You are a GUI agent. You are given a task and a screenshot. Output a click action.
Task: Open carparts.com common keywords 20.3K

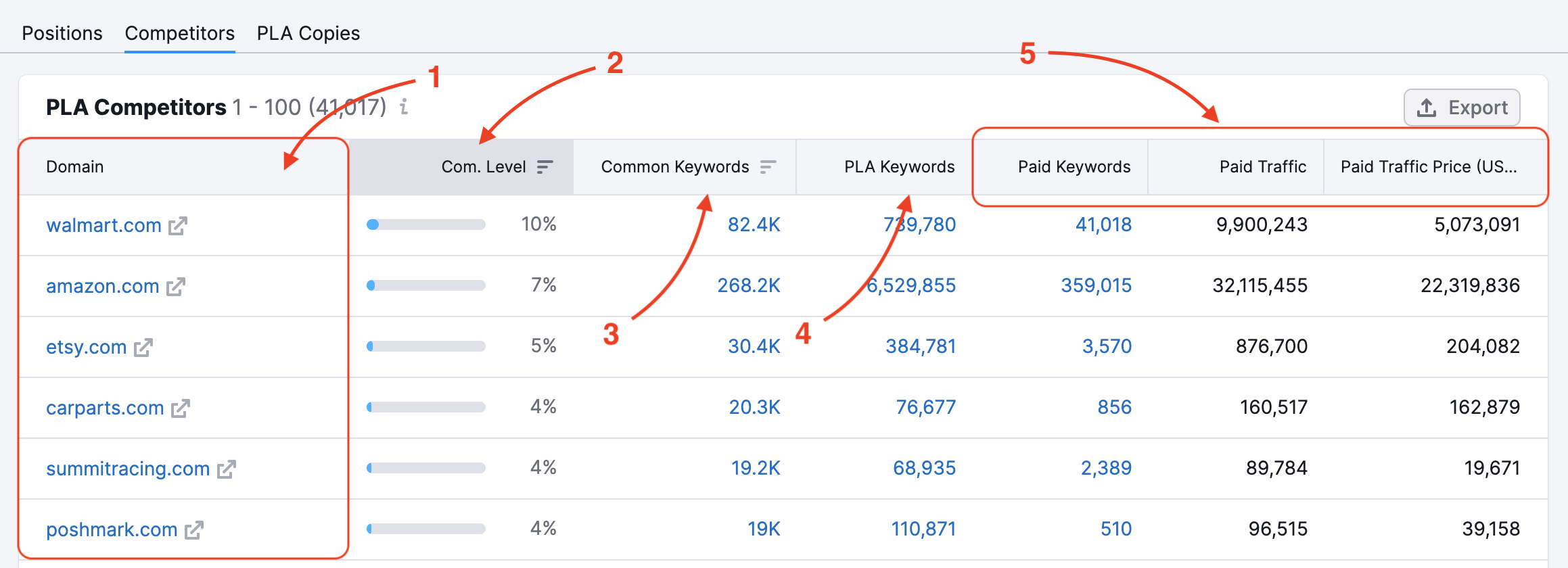pyautogui.click(x=755, y=407)
